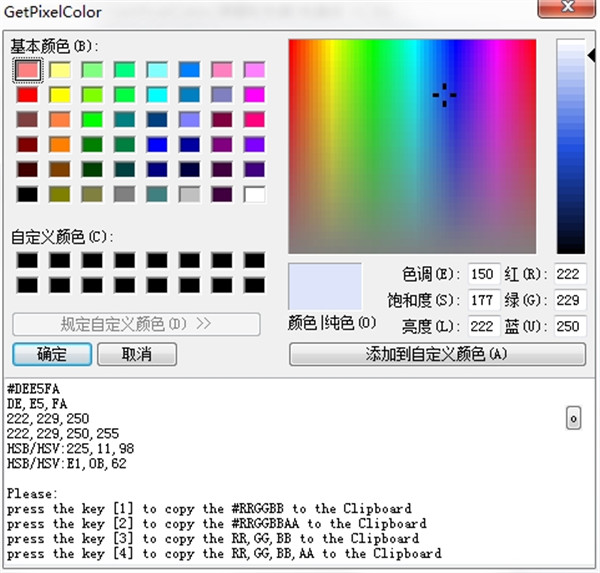Click the line about key [4] RR,GG,BB,AA
Image resolution: width=600 pixels, height=573 pixels.
224,554
